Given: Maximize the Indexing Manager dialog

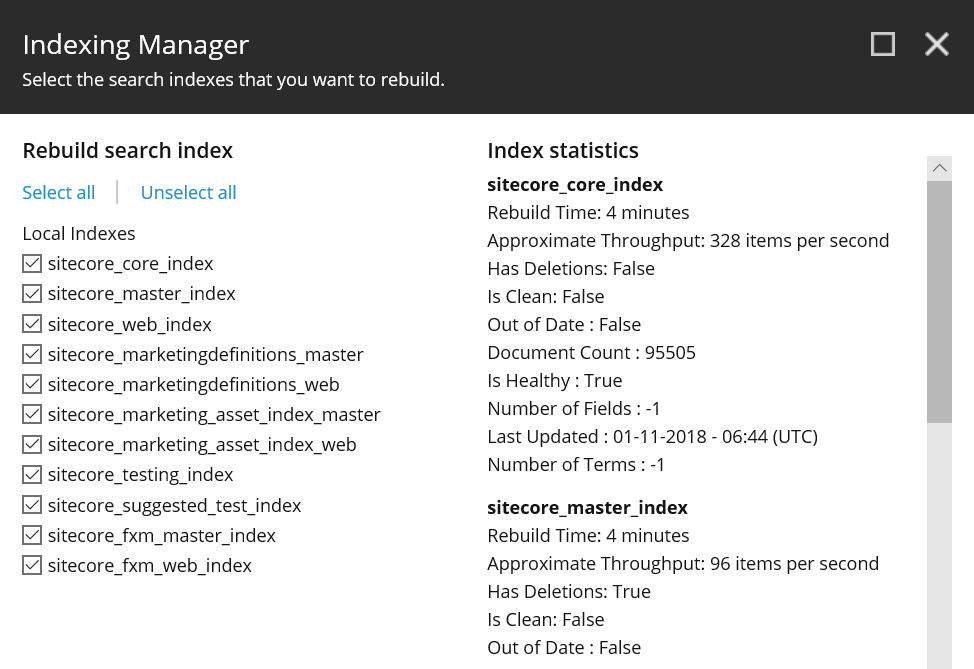Looking at the screenshot, I should pos(883,44).
